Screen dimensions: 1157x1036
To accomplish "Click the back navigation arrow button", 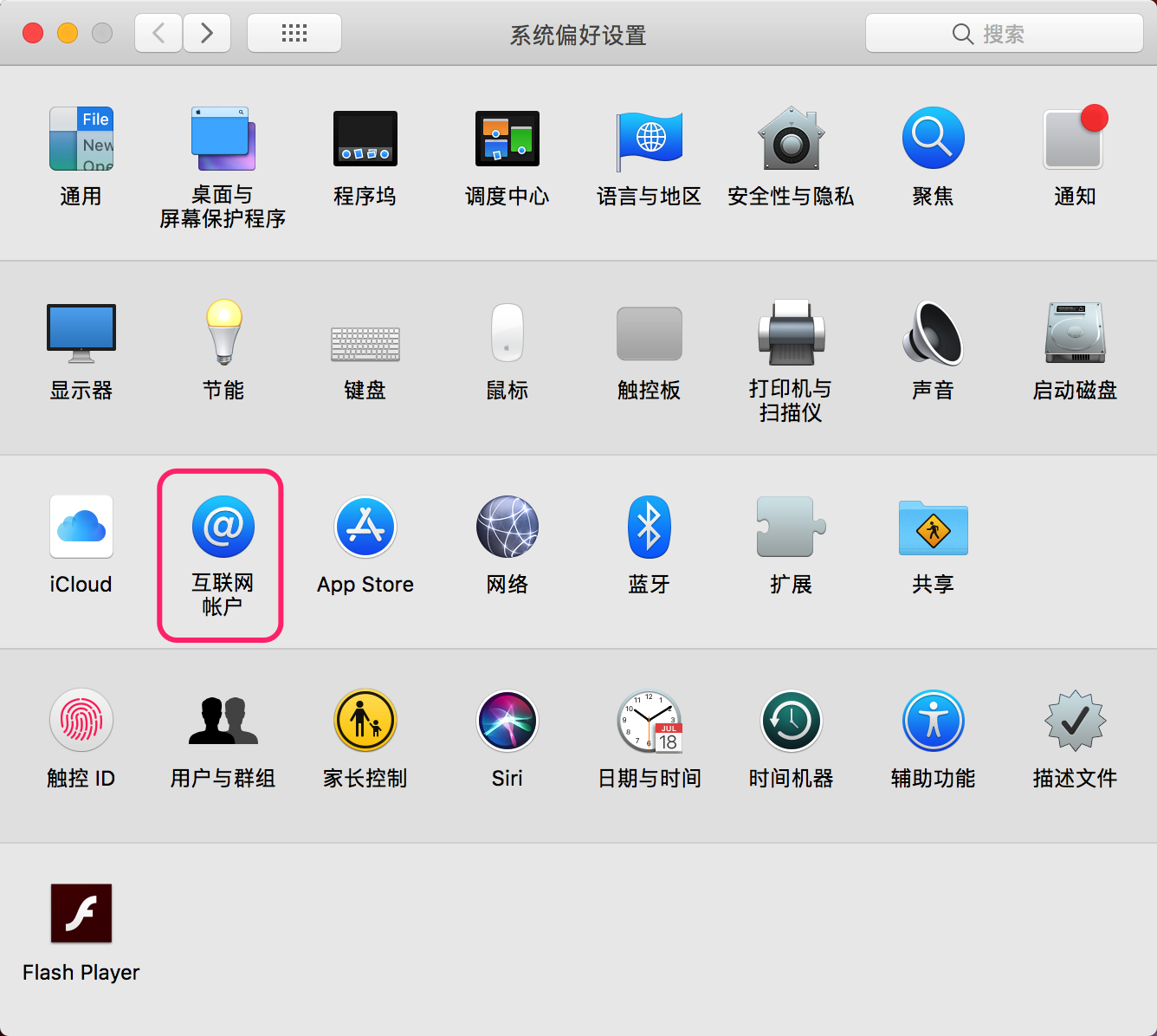I will point(158,34).
